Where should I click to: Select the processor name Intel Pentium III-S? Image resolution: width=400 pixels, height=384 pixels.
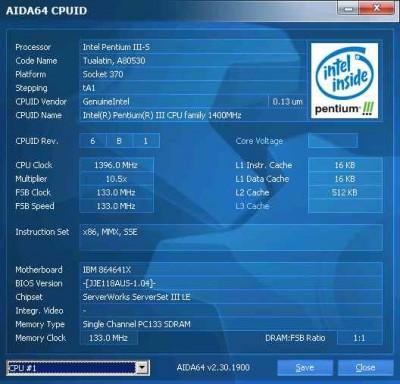[x=116, y=47]
